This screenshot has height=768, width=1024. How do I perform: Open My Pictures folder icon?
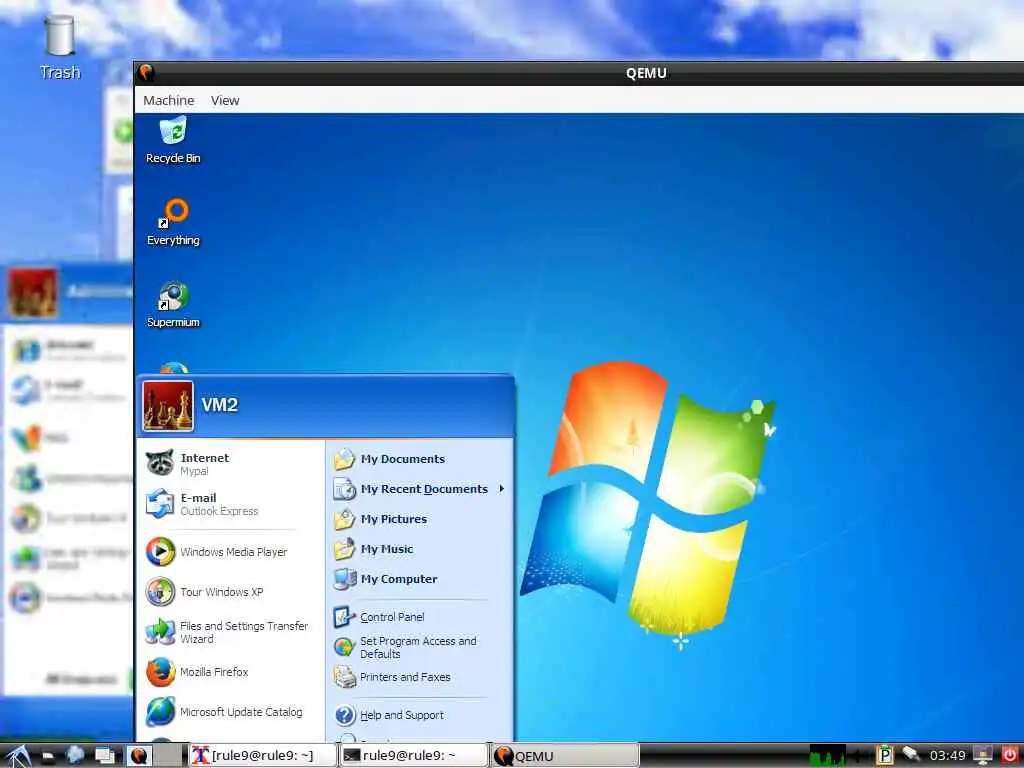344,519
